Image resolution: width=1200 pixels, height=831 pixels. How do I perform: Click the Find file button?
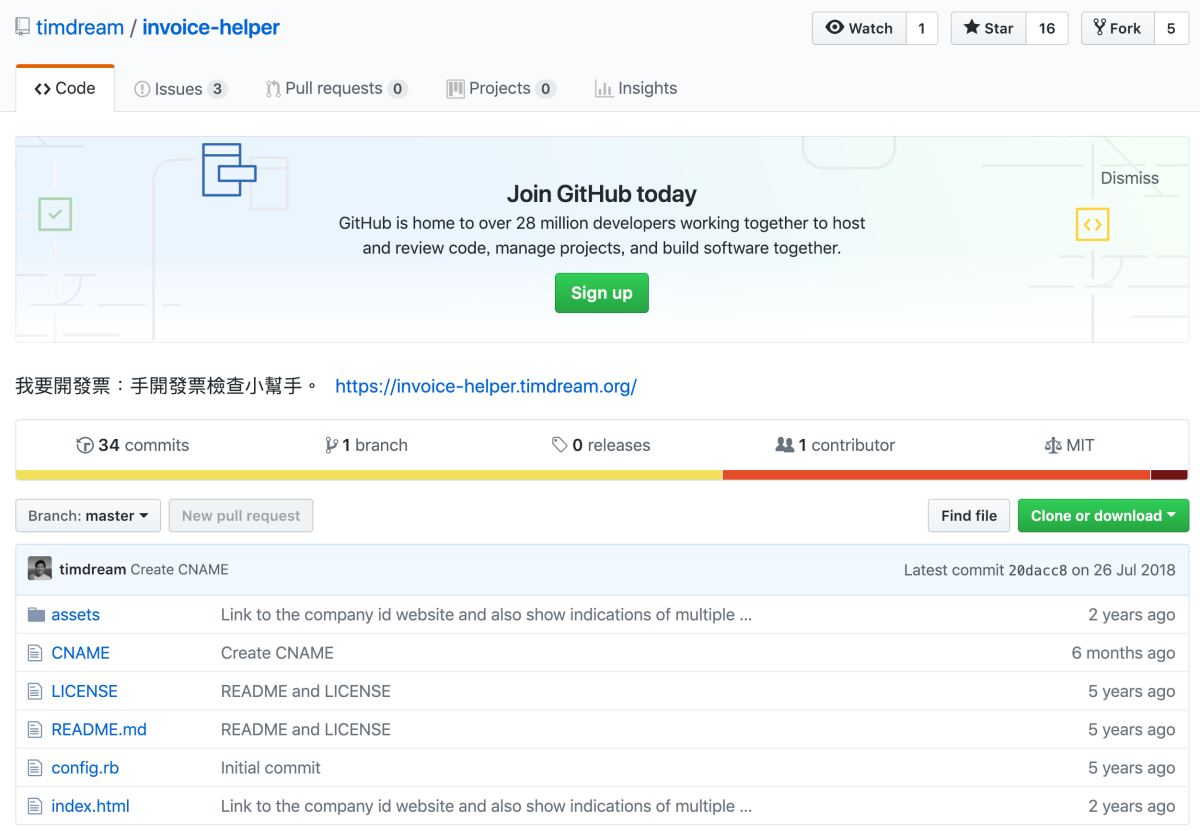click(969, 516)
